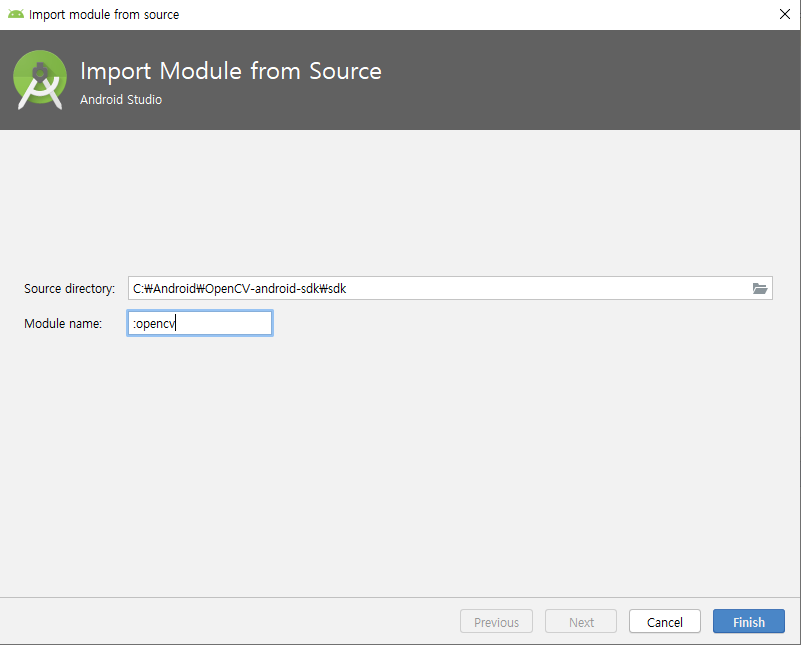
Task: Click the Finish button
Action: 748,622
